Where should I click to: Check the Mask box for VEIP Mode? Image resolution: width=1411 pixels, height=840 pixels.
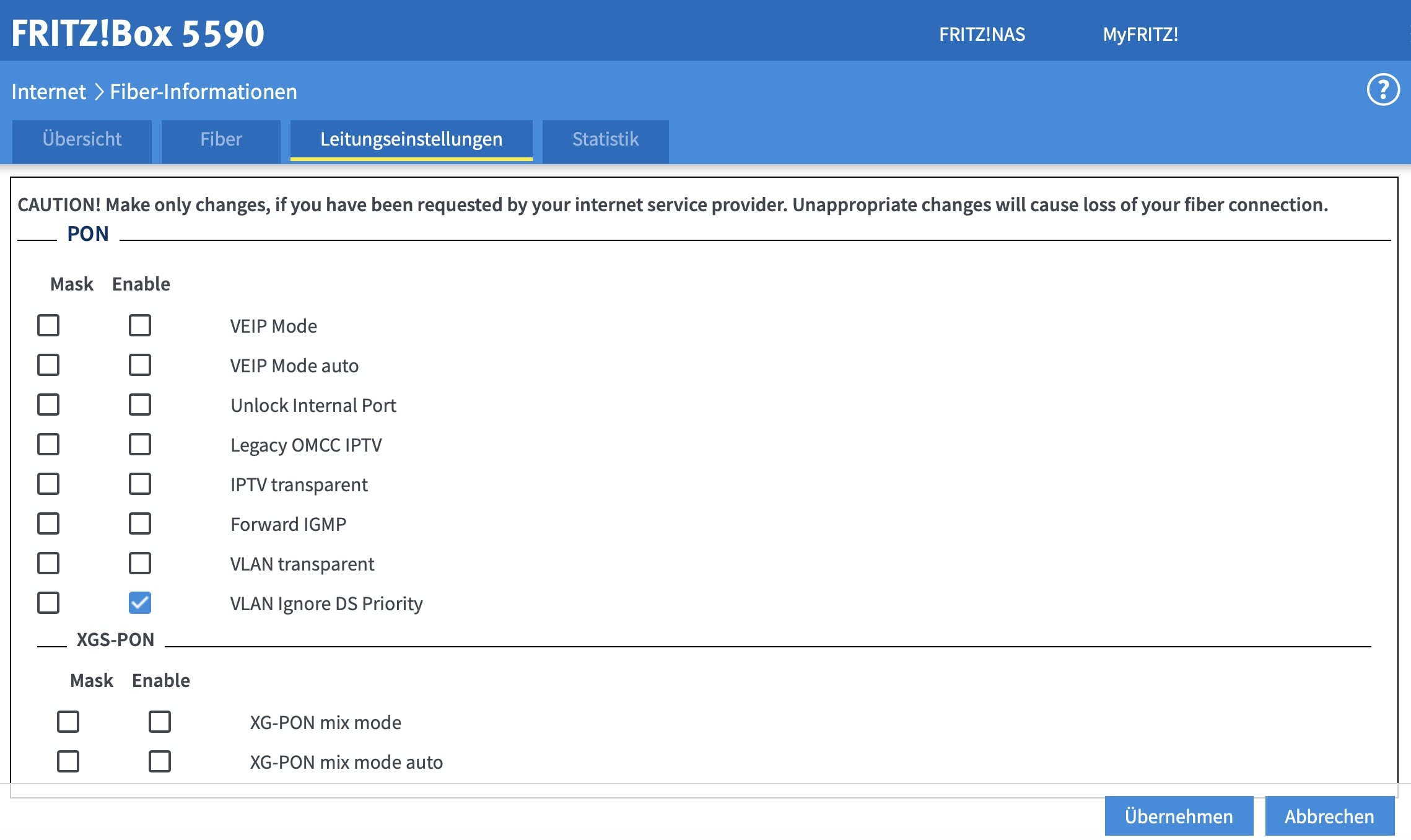click(48, 325)
